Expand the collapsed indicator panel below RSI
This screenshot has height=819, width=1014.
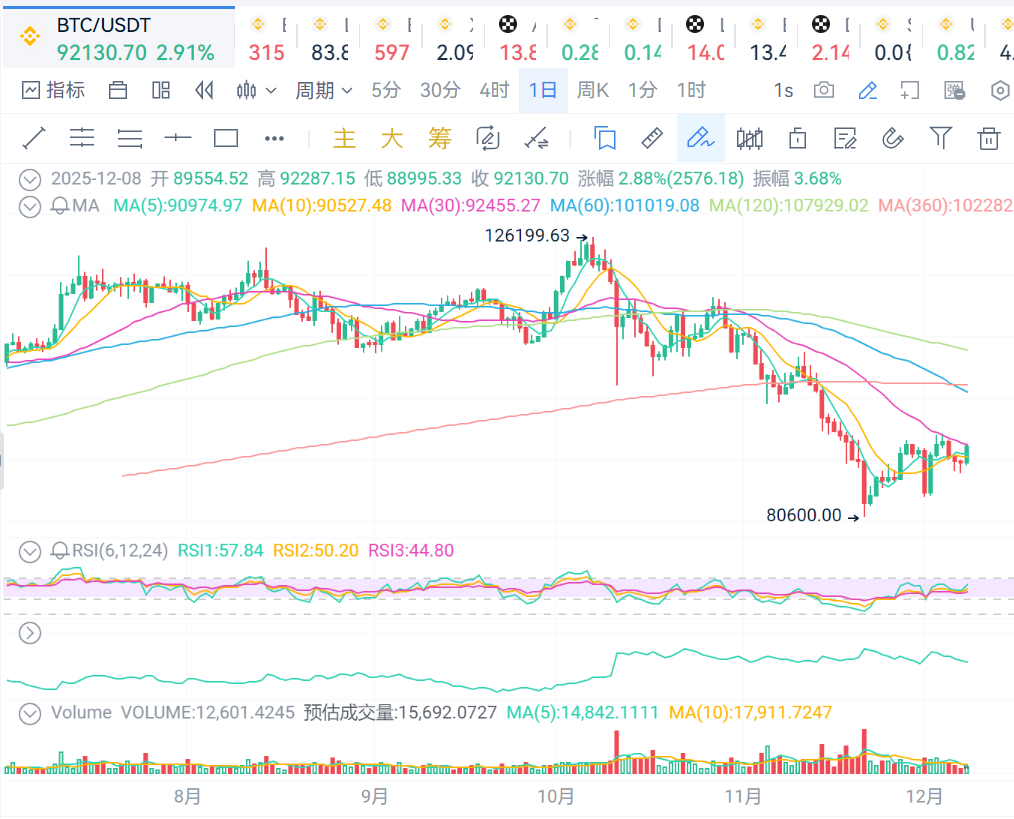pos(30,633)
